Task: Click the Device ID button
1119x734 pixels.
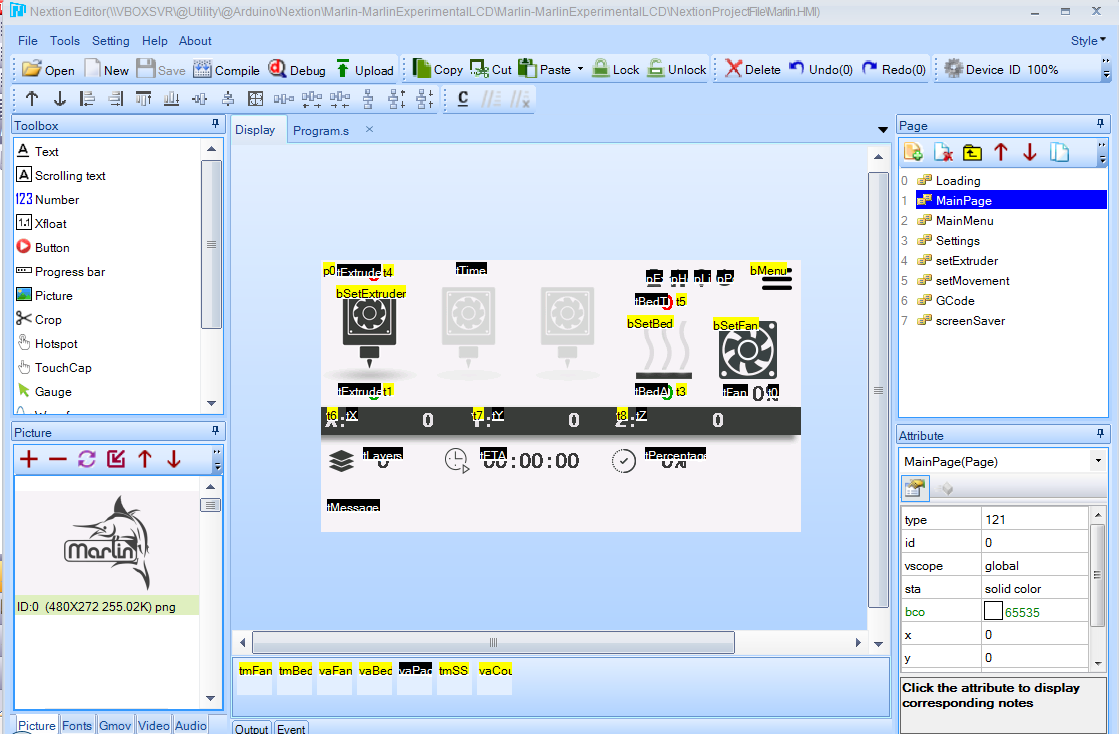Action: pyautogui.click(x=983, y=69)
